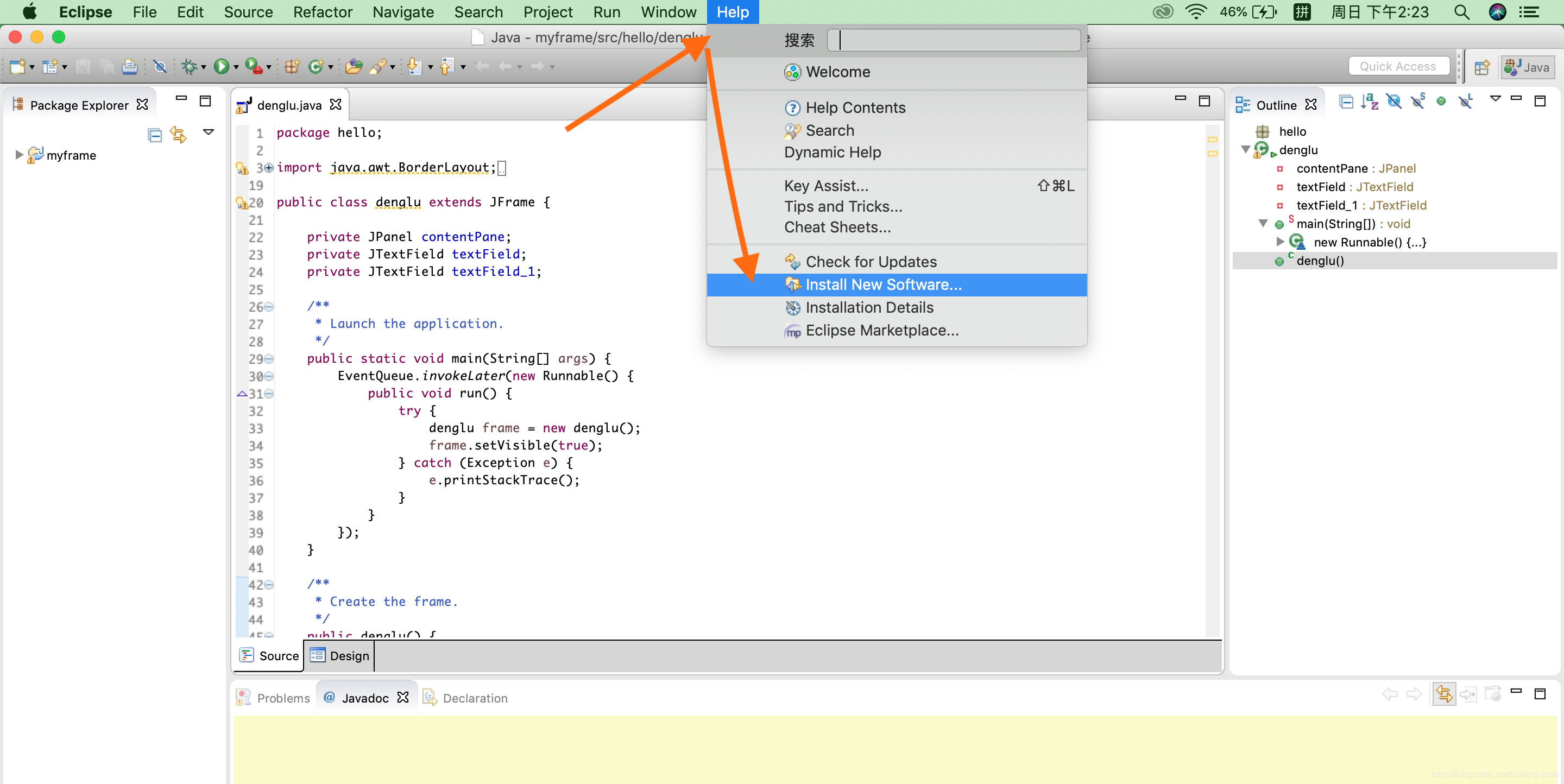Click the Open Attached Javadoc in Browser icon
Viewport: 1564px width, 784px height.
point(1492,693)
